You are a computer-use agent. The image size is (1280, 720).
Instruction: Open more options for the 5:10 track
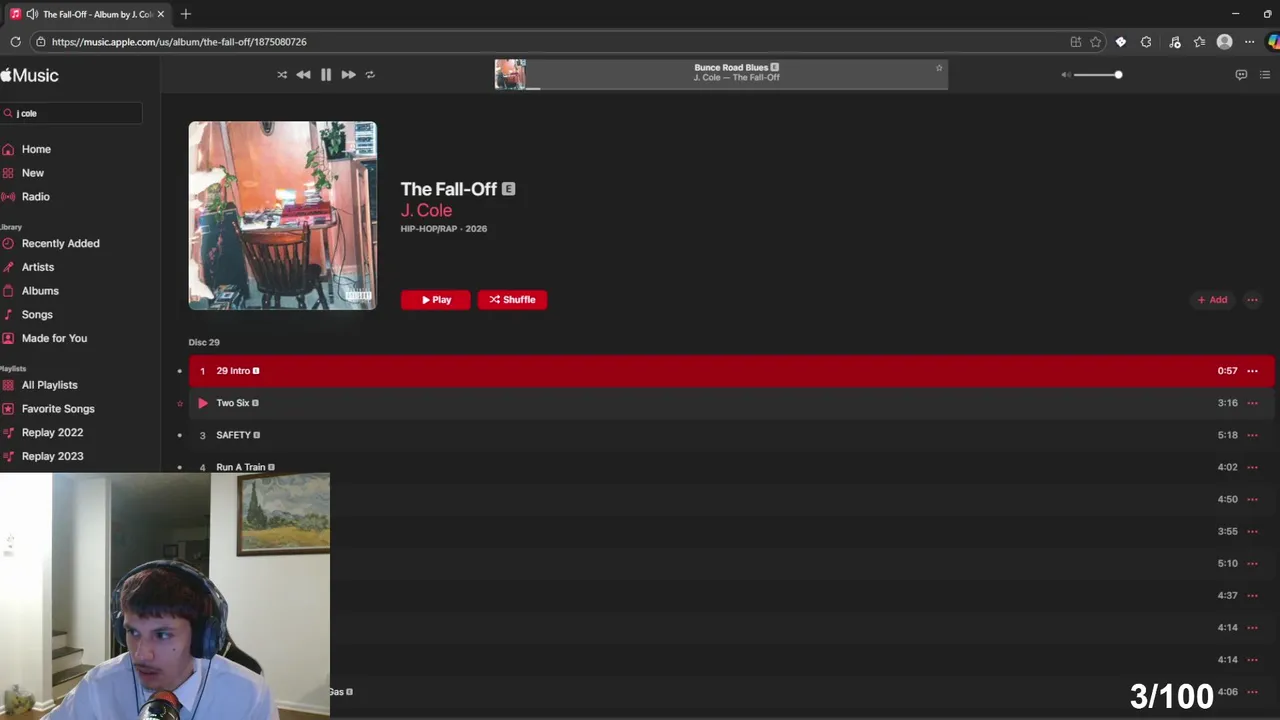(x=1252, y=563)
